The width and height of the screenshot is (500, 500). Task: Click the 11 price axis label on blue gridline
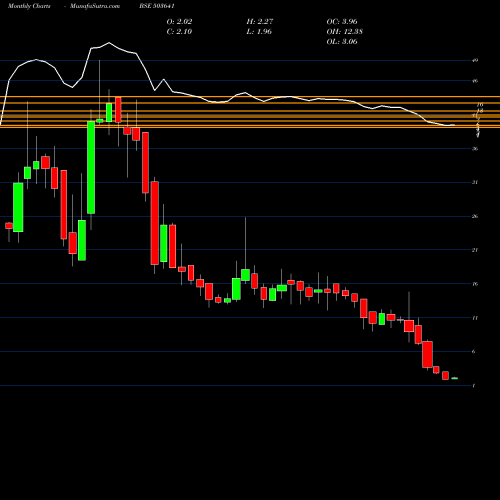click(x=475, y=318)
